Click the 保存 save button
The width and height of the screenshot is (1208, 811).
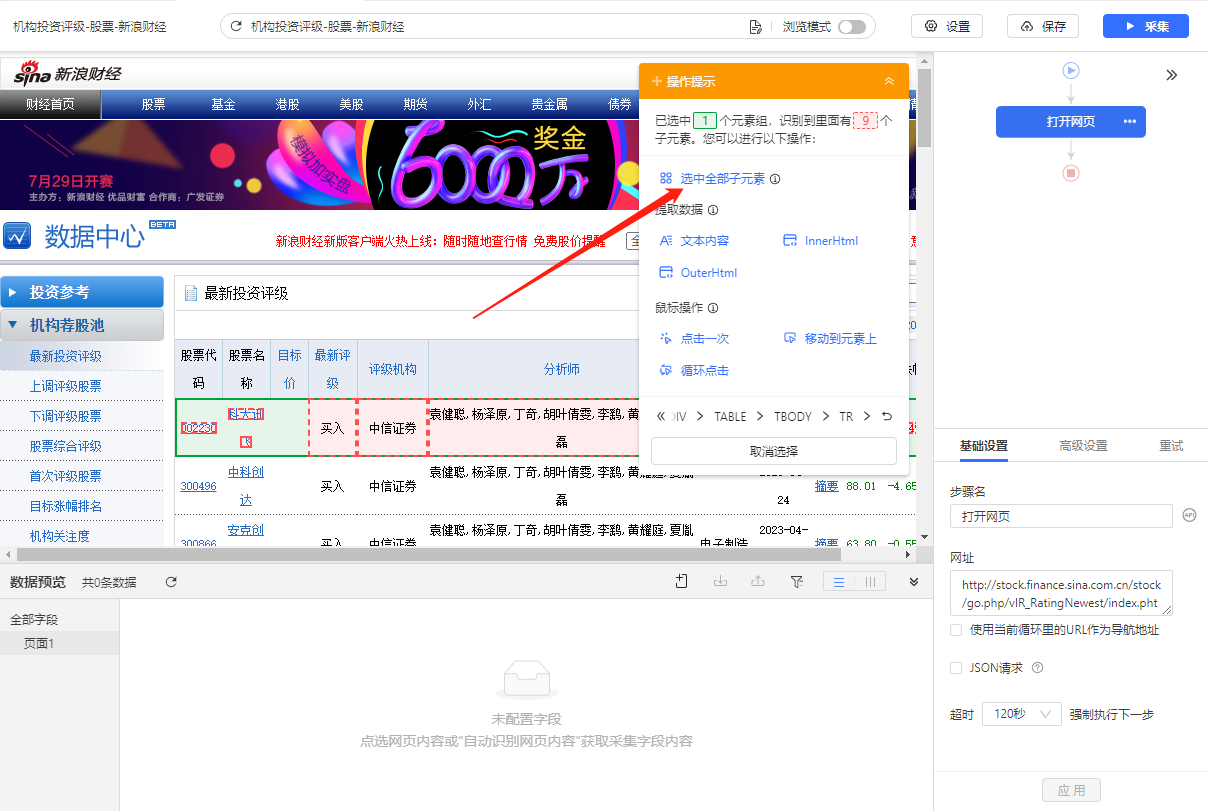click(x=1043, y=26)
